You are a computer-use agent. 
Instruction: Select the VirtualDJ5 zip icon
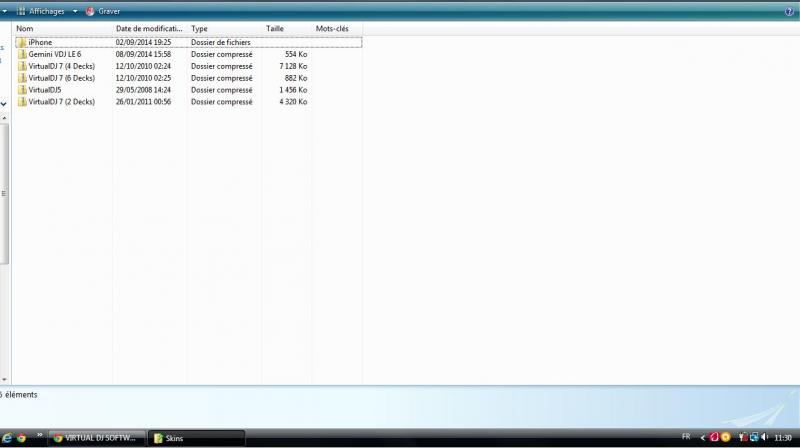tap(22, 90)
